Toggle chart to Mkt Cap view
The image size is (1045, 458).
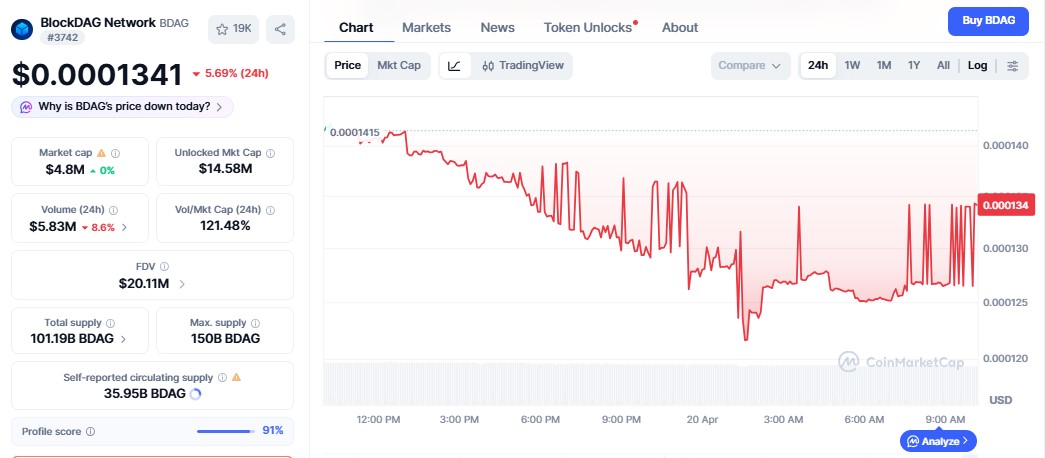(x=398, y=66)
